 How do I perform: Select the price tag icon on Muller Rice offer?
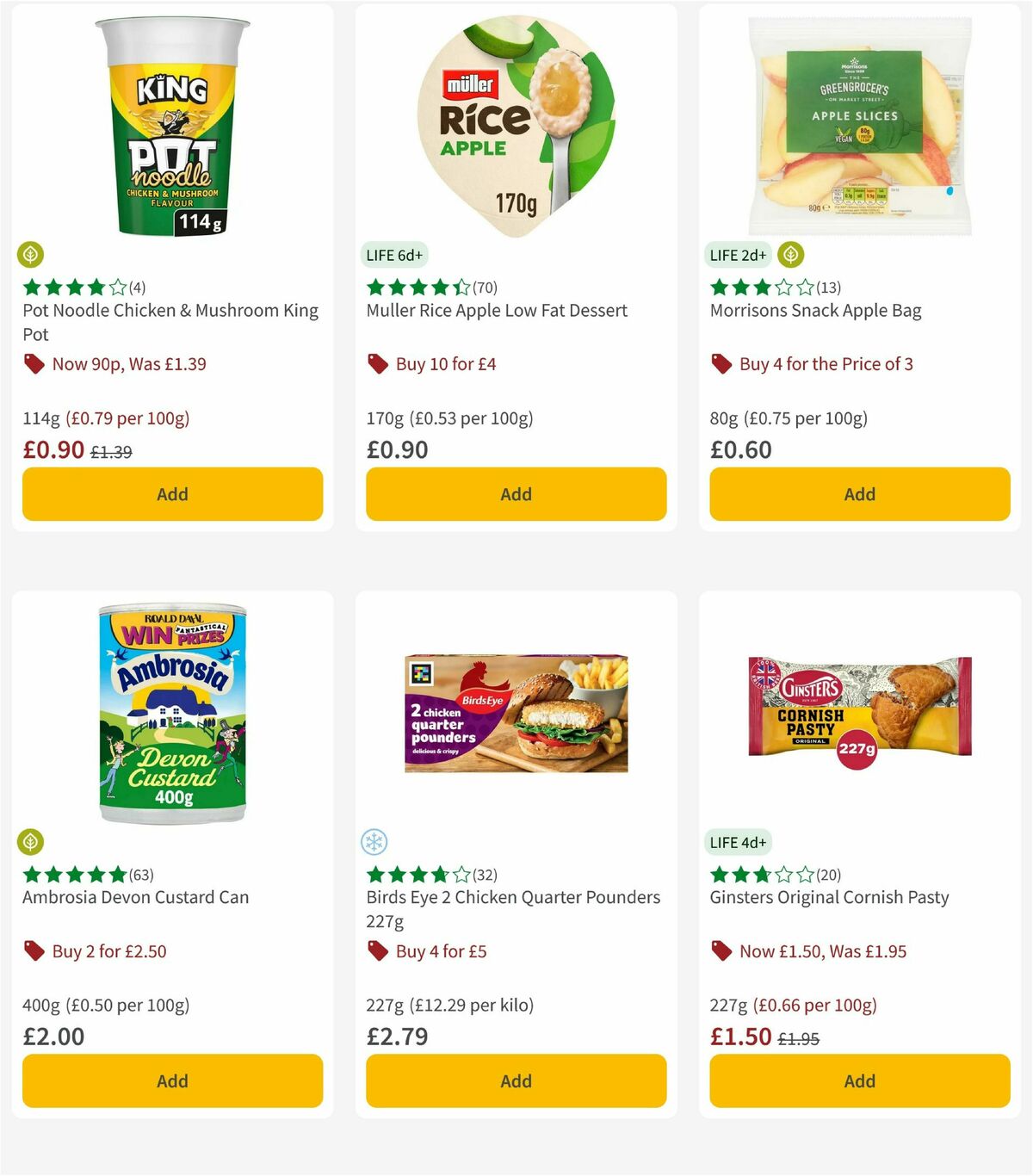coord(377,364)
